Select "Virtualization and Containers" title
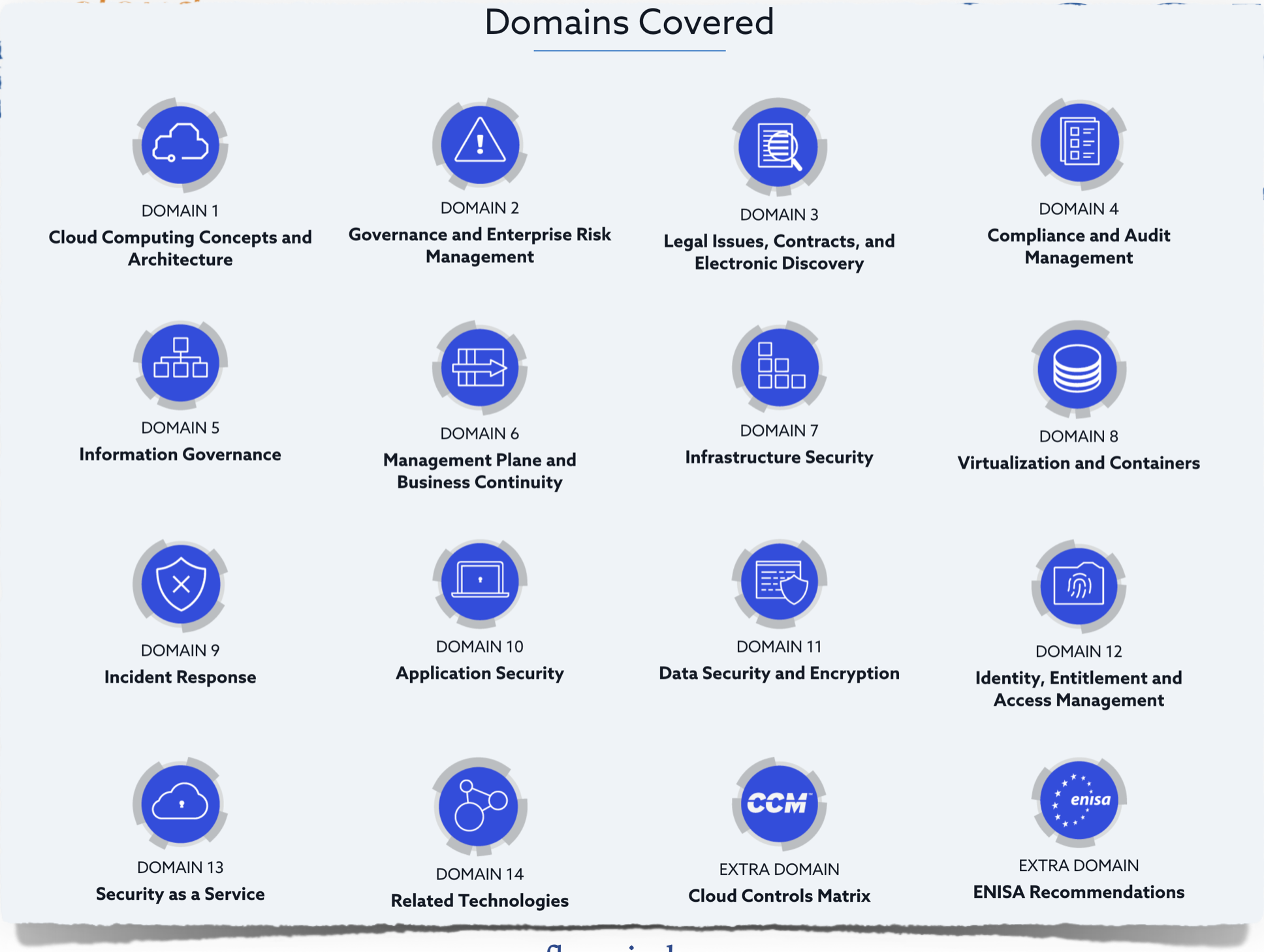 click(1079, 462)
